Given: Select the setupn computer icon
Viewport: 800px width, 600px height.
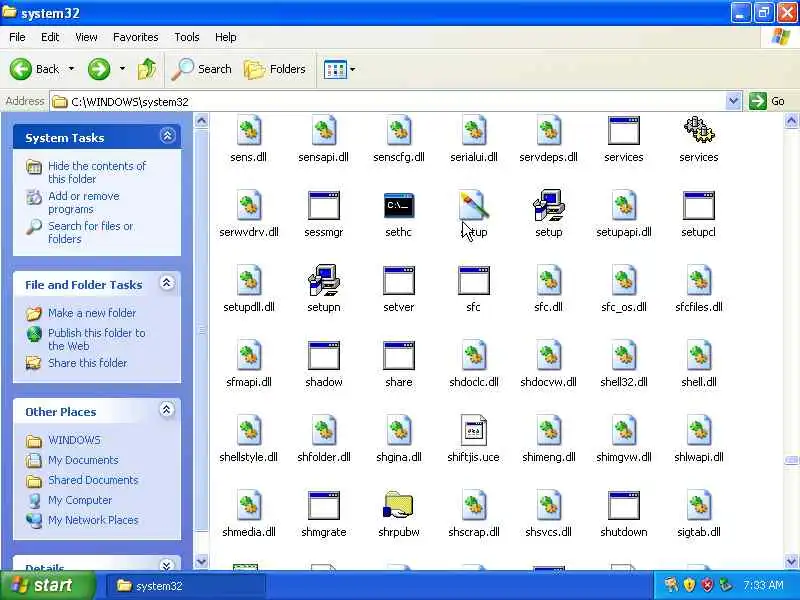Looking at the screenshot, I should 323,280.
